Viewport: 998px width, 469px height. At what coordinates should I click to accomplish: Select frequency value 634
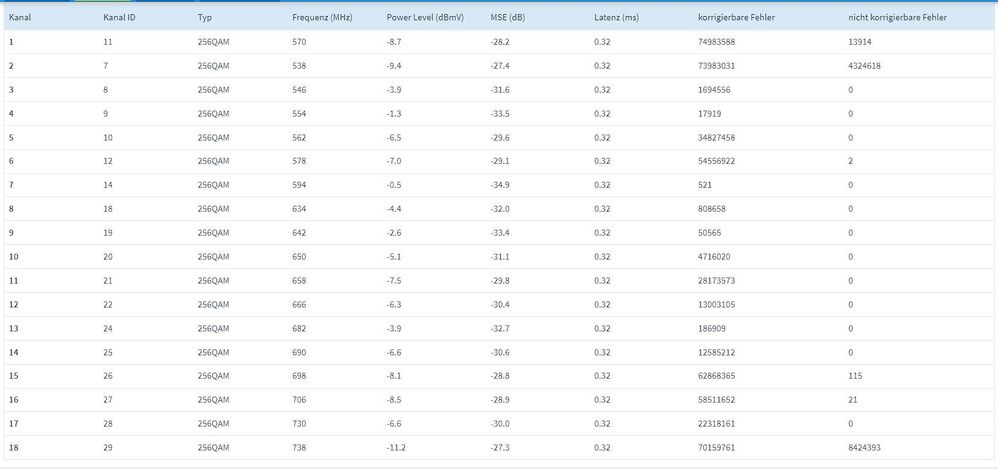[299, 209]
